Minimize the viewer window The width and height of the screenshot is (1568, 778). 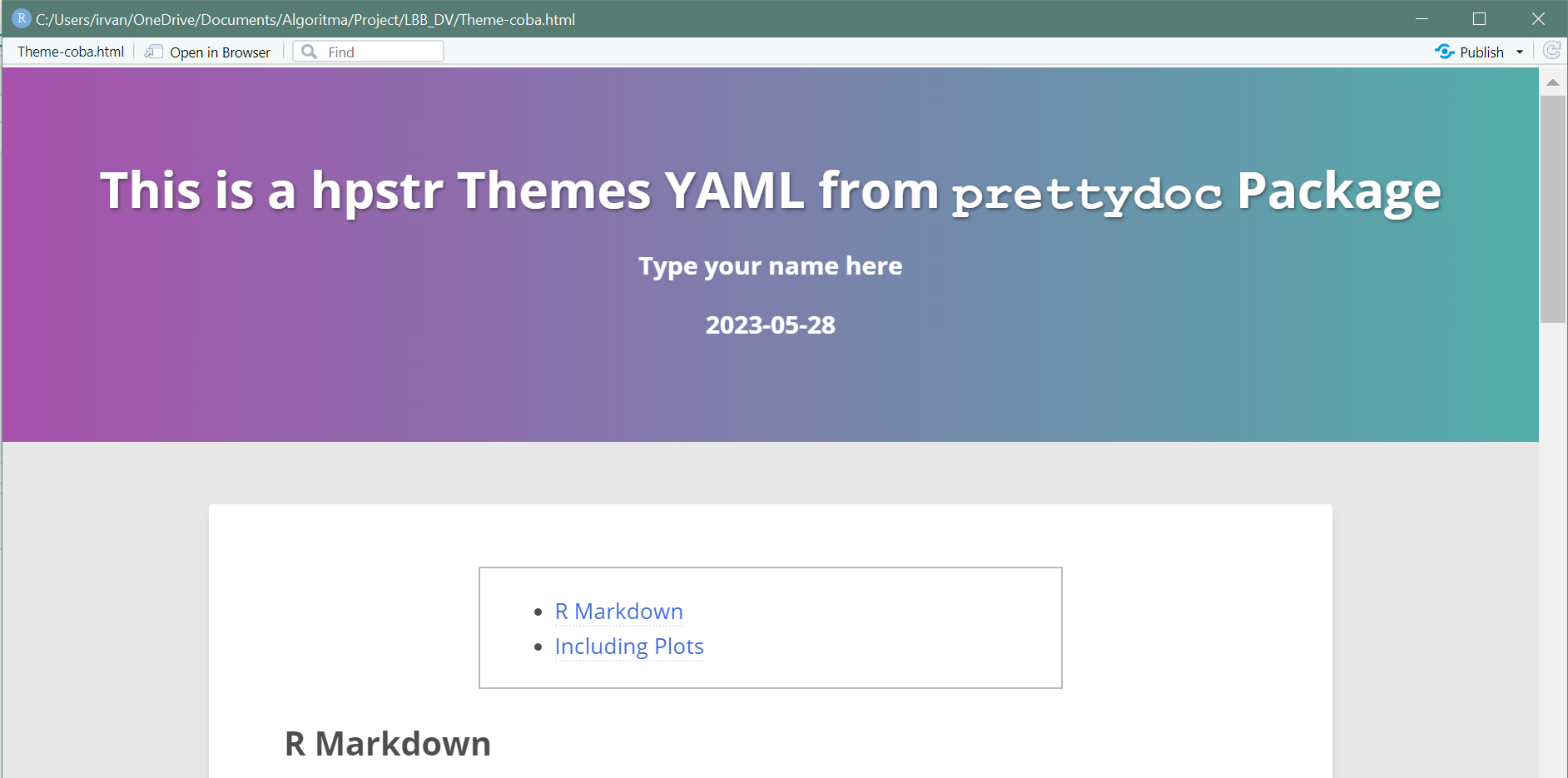(1422, 18)
